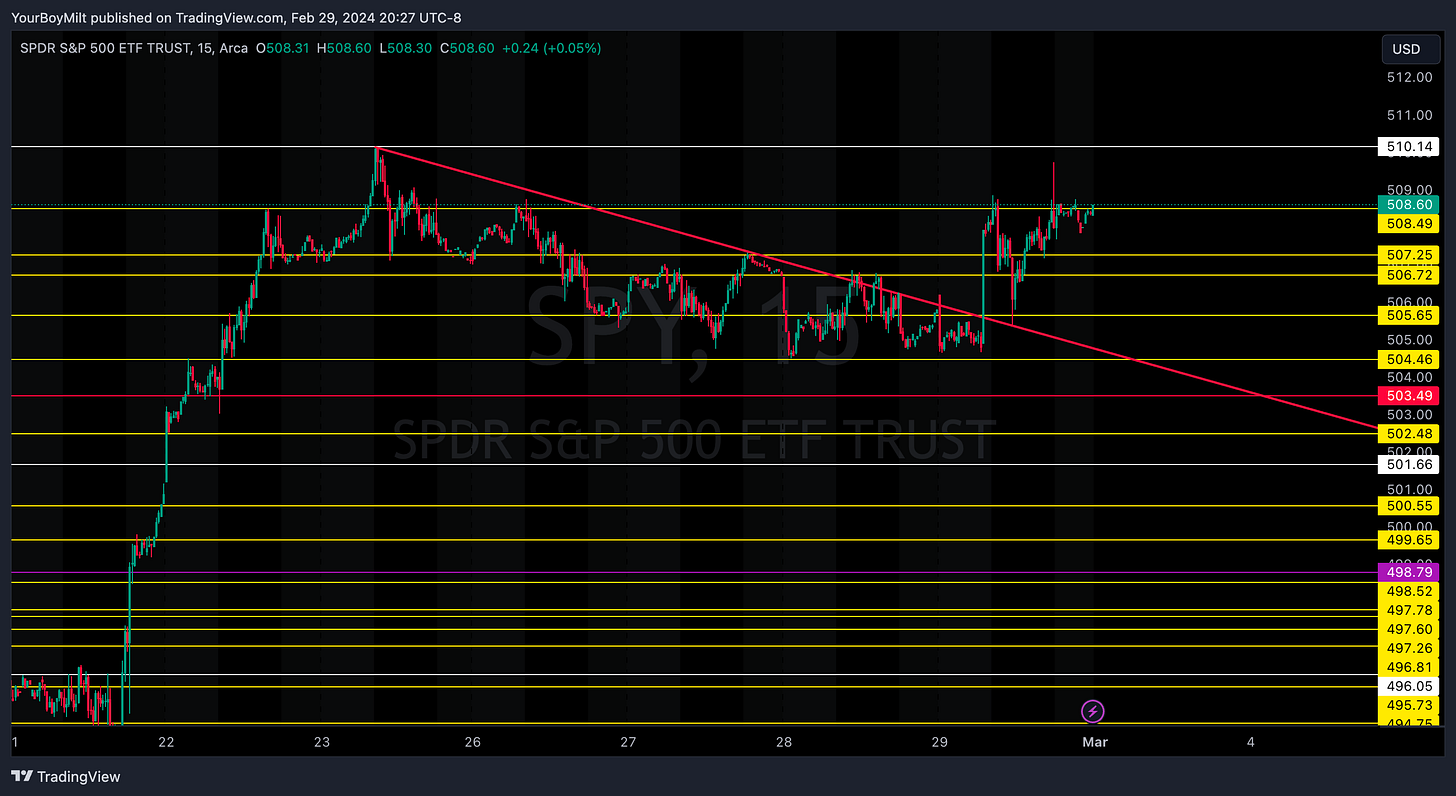Select the yellow 506.72 price label

click(x=1409, y=274)
